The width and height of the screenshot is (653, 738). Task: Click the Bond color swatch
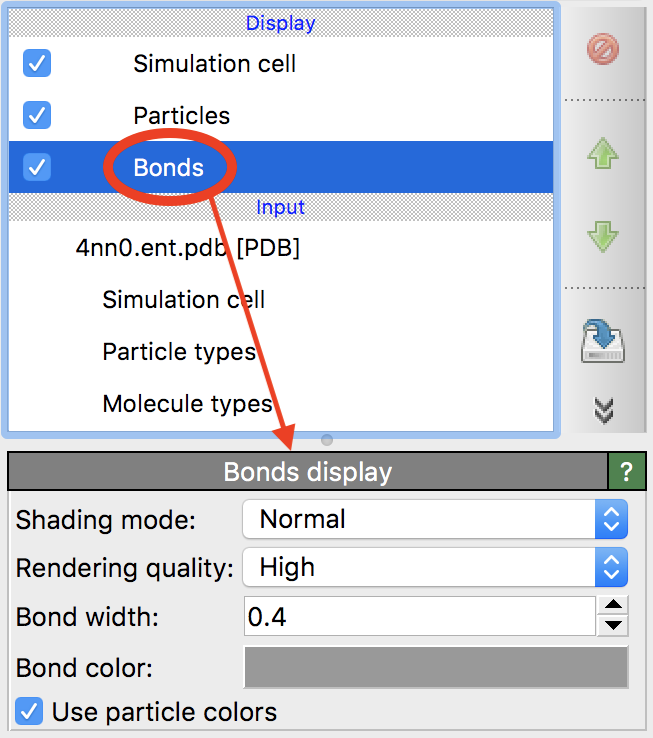[435, 667]
